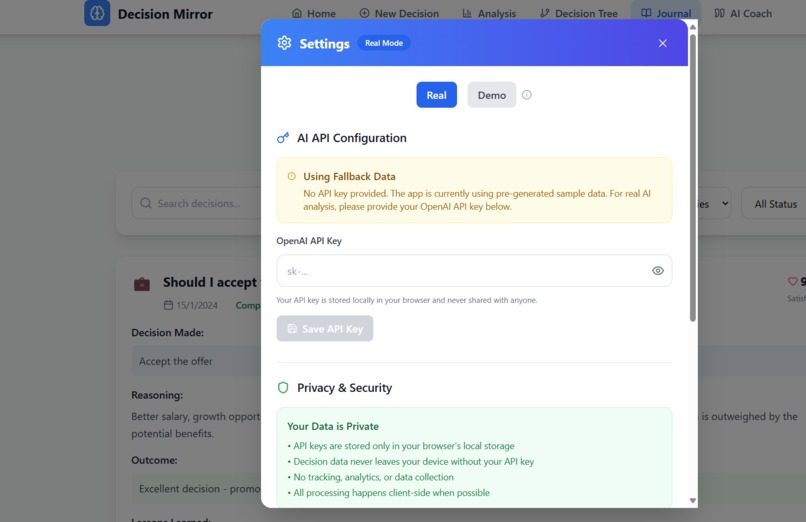Image resolution: width=806 pixels, height=522 pixels.
Task: Click the shield icon beside Privacy & Security
Action: [283, 387]
